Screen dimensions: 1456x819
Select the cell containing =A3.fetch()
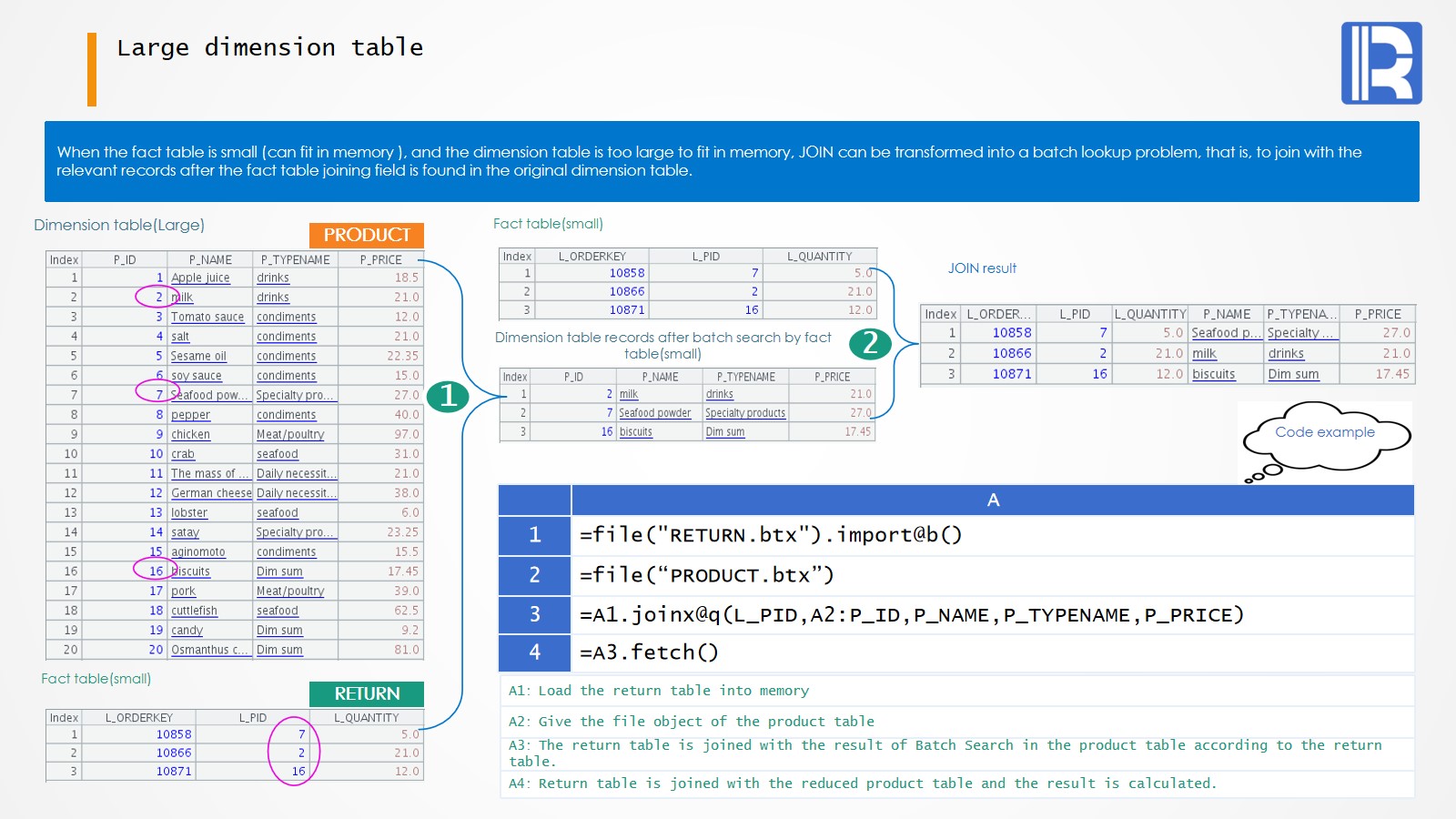[x=649, y=652]
